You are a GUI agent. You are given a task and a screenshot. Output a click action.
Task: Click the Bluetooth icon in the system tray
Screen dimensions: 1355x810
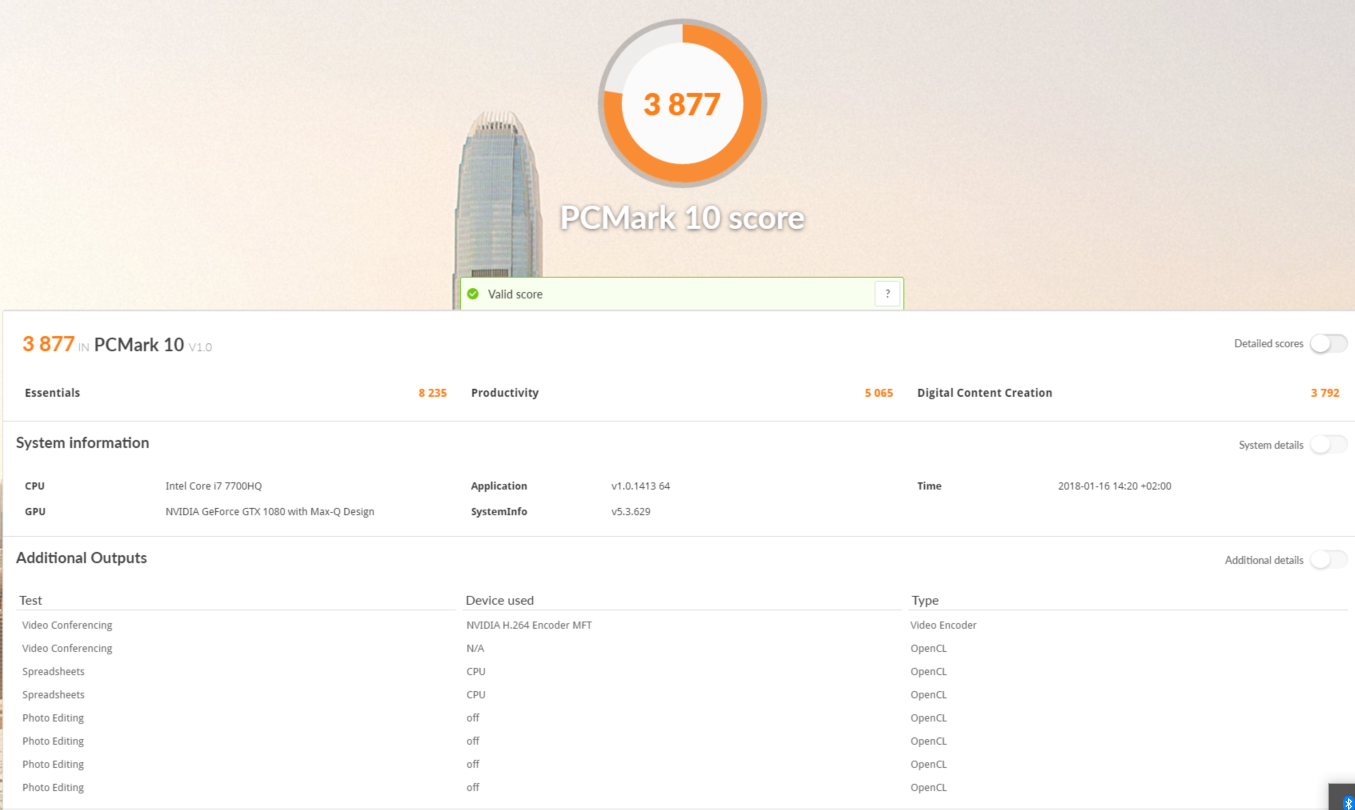click(x=1348, y=802)
